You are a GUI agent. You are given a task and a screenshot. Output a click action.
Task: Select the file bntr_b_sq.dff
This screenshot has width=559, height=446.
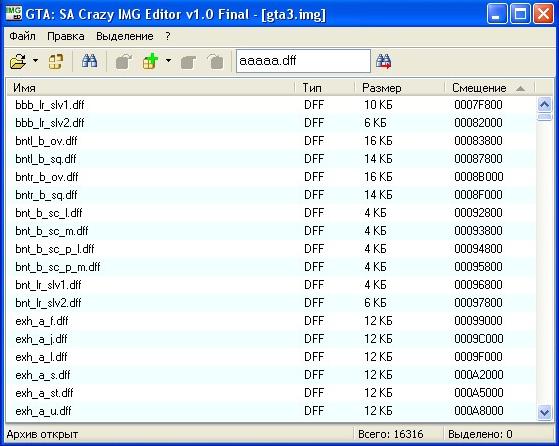pyautogui.click(x=46, y=195)
